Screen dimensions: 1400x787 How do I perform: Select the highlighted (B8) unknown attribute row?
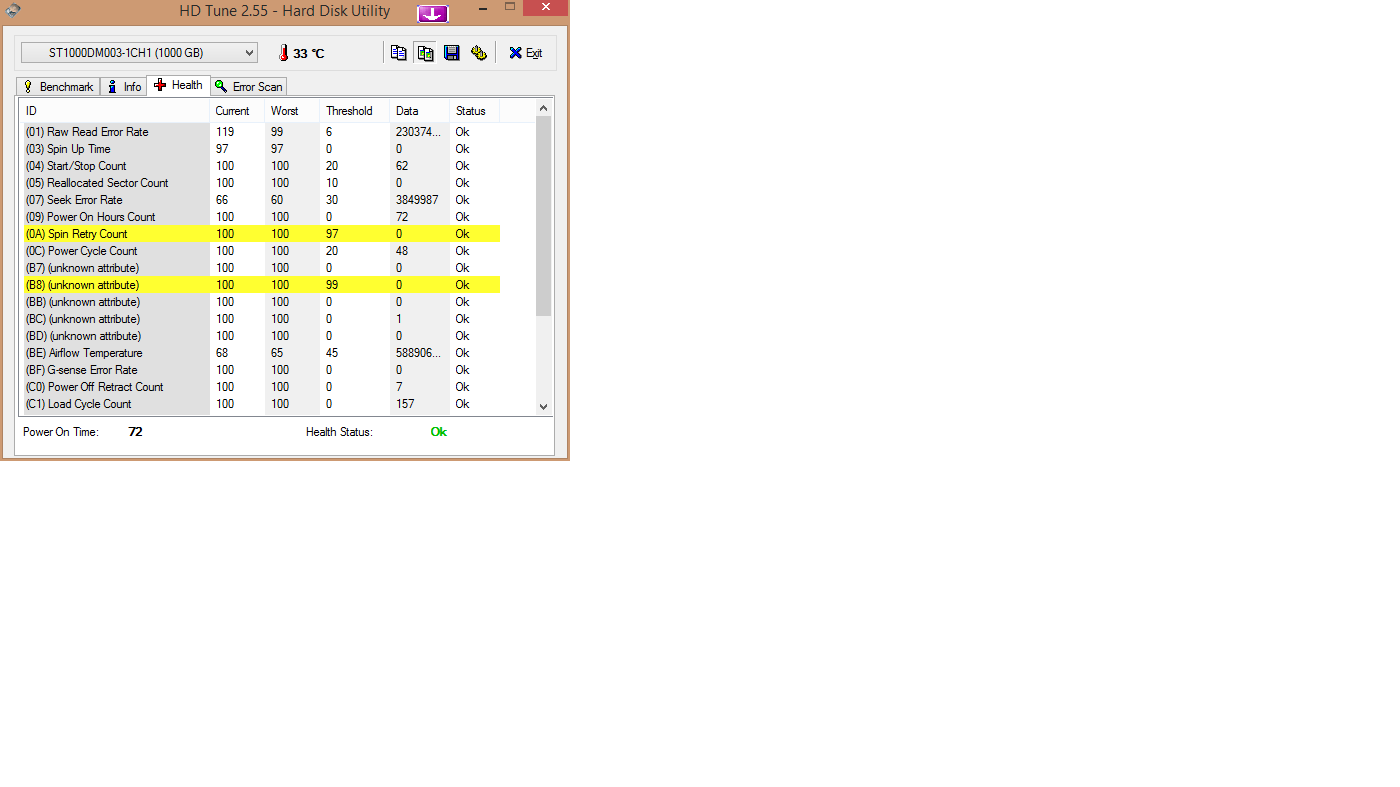click(x=260, y=285)
